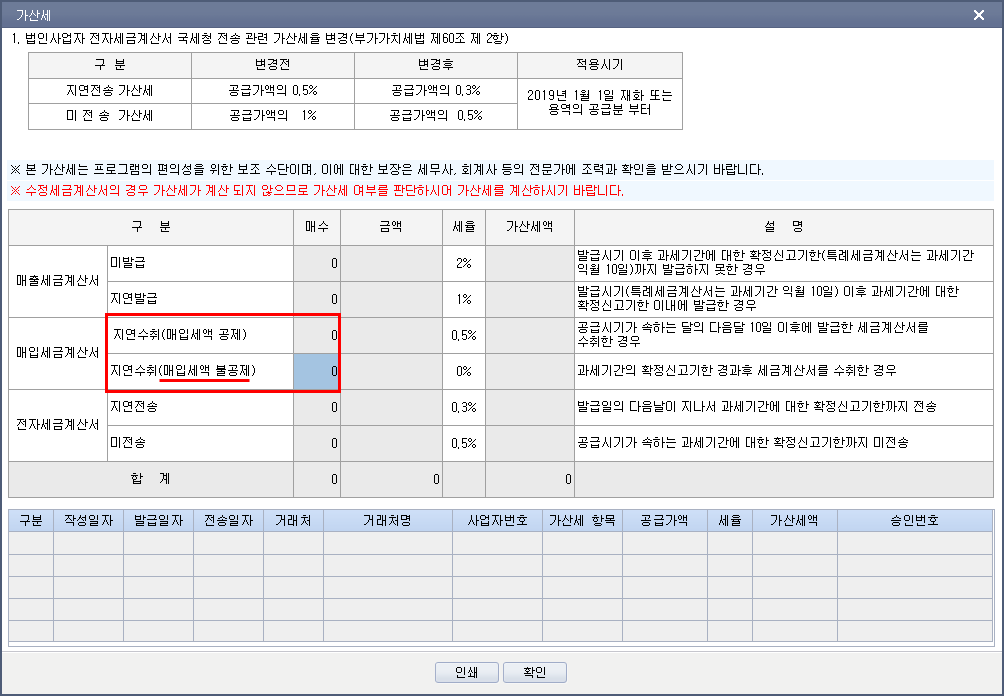Click the red 수정세금계산서 warning notice

pyautogui.click(x=317, y=191)
